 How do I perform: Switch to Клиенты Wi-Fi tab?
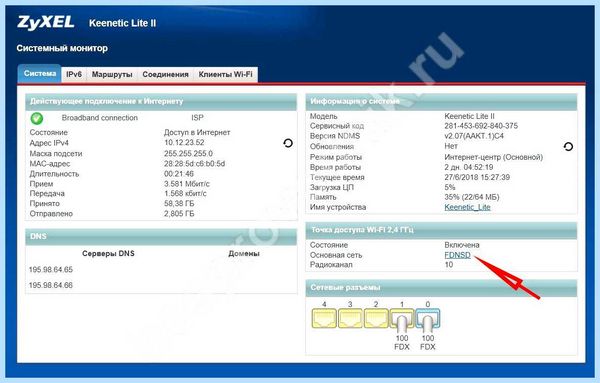pyautogui.click(x=225, y=74)
